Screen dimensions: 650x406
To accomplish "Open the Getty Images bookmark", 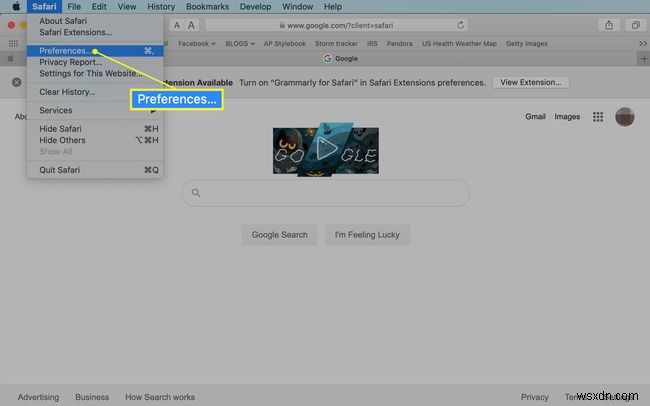I will coord(526,44).
